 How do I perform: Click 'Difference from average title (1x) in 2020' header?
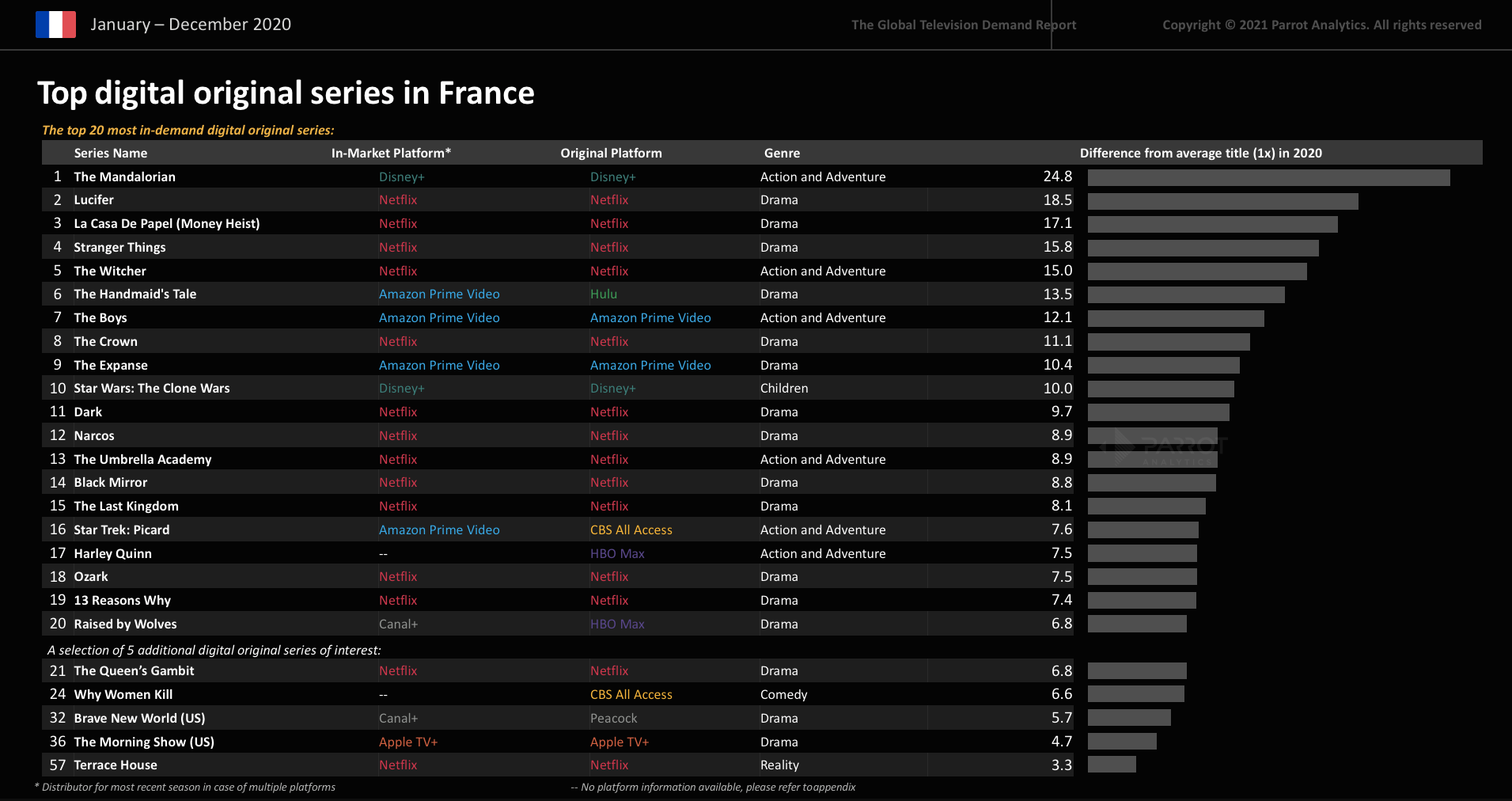pos(1200,153)
